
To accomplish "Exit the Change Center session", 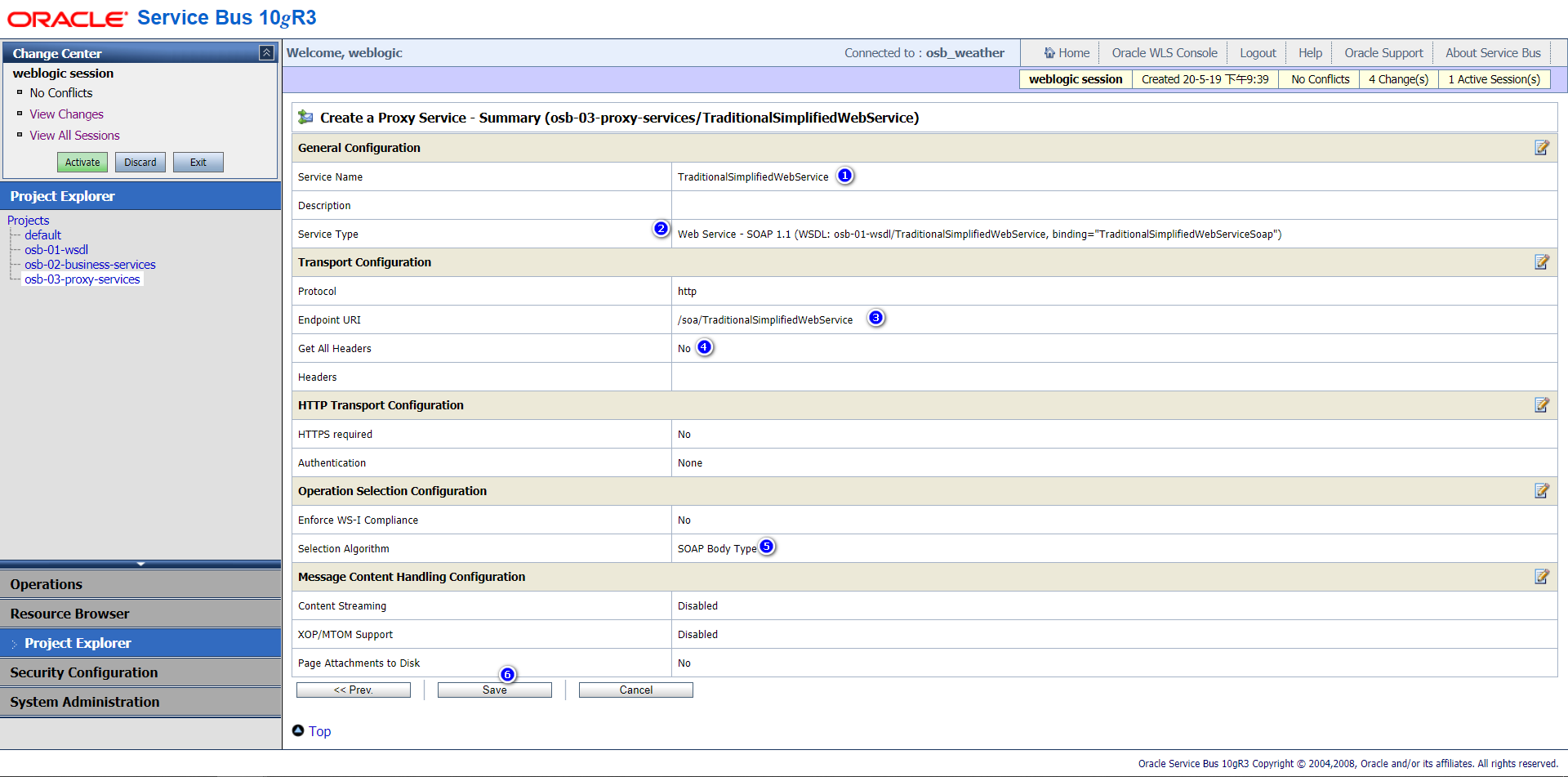I will (x=198, y=163).
